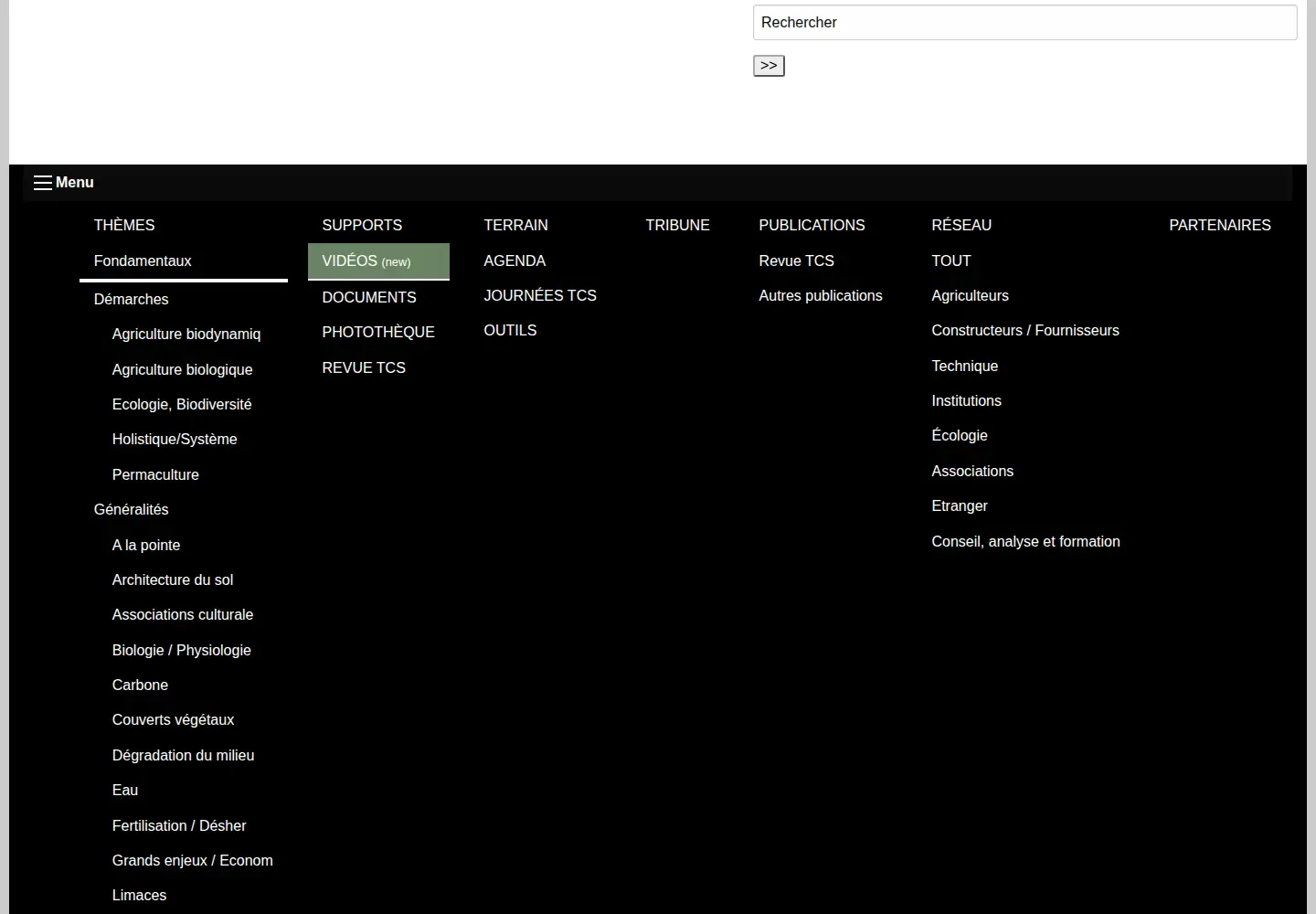This screenshot has height=914, width=1316.
Task: Open Agriculture biologique link
Action: click(183, 369)
